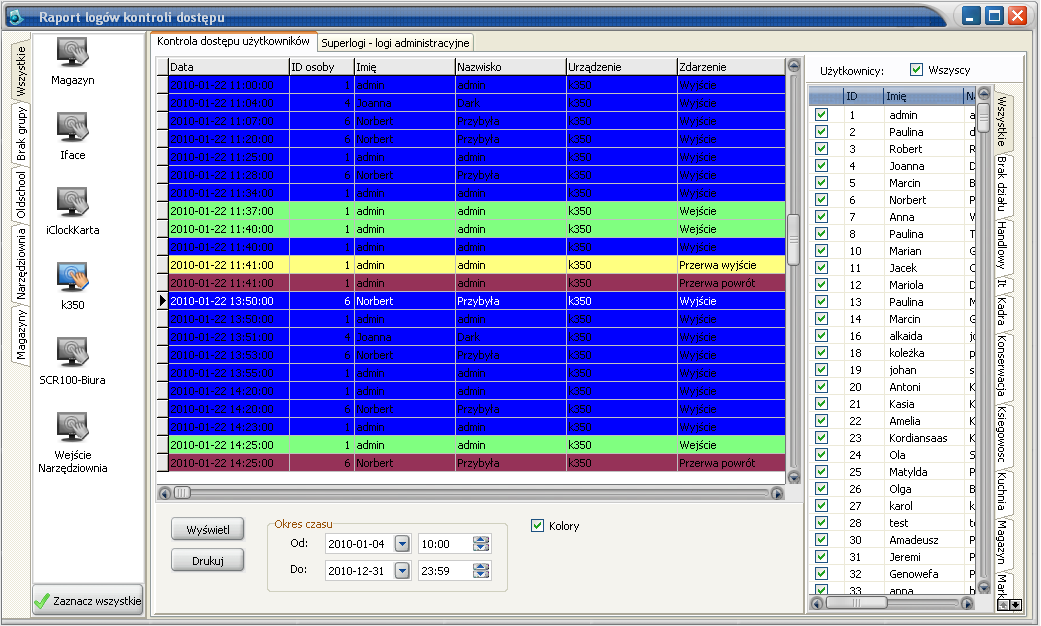Select the k350 device icon
This screenshot has width=1041, height=626.
pyautogui.click(x=72, y=277)
